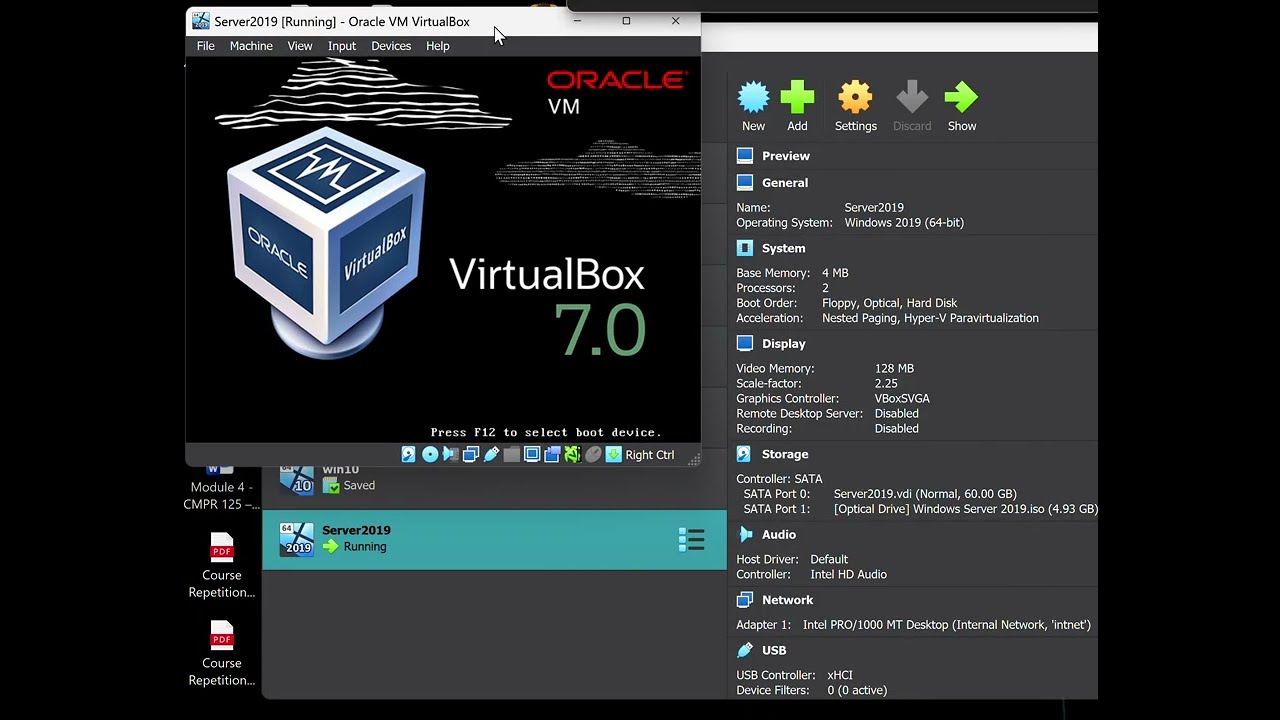Click the Host Driver value Default

829,560
